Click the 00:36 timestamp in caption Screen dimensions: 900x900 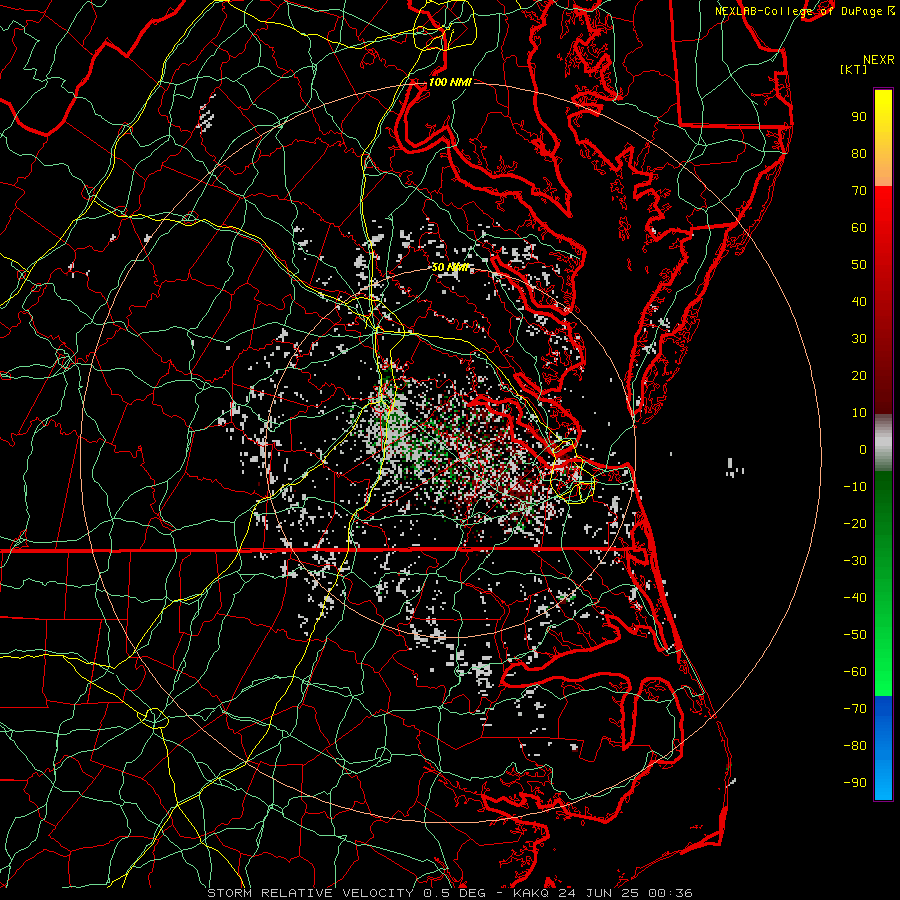click(x=670, y=893)
